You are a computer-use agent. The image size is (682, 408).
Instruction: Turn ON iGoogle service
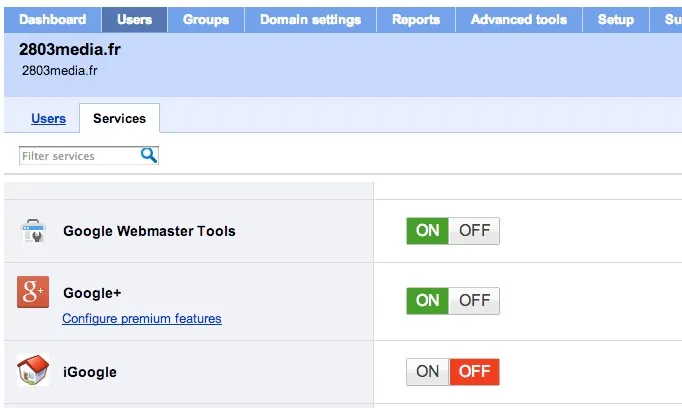[x=428, y=371]
